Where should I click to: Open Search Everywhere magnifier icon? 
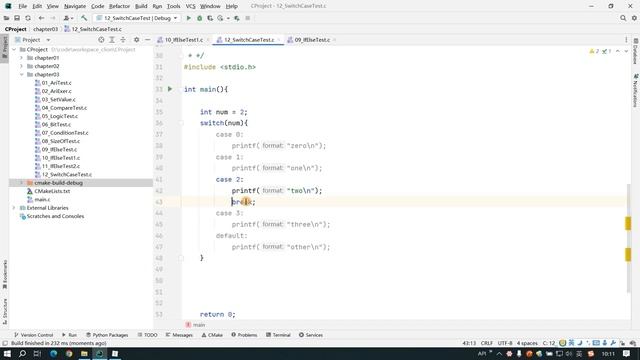(x=623, y=18)
